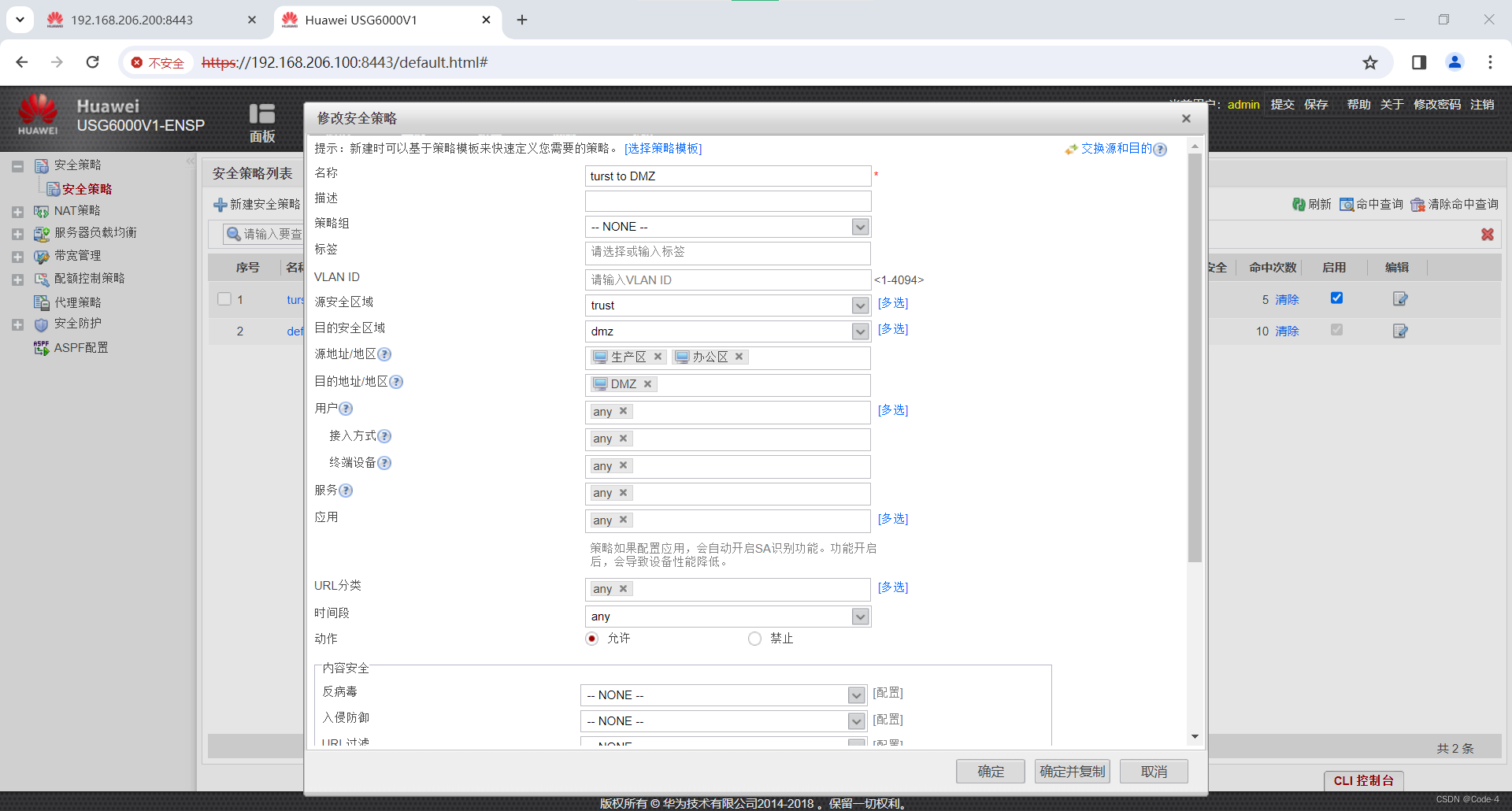Image resolution: width=1512 pixels, height=811 pixels.
Task: Open the 目的安全区域 dmz dropdown
Action: pyautogui.click(x=861, y=331)
